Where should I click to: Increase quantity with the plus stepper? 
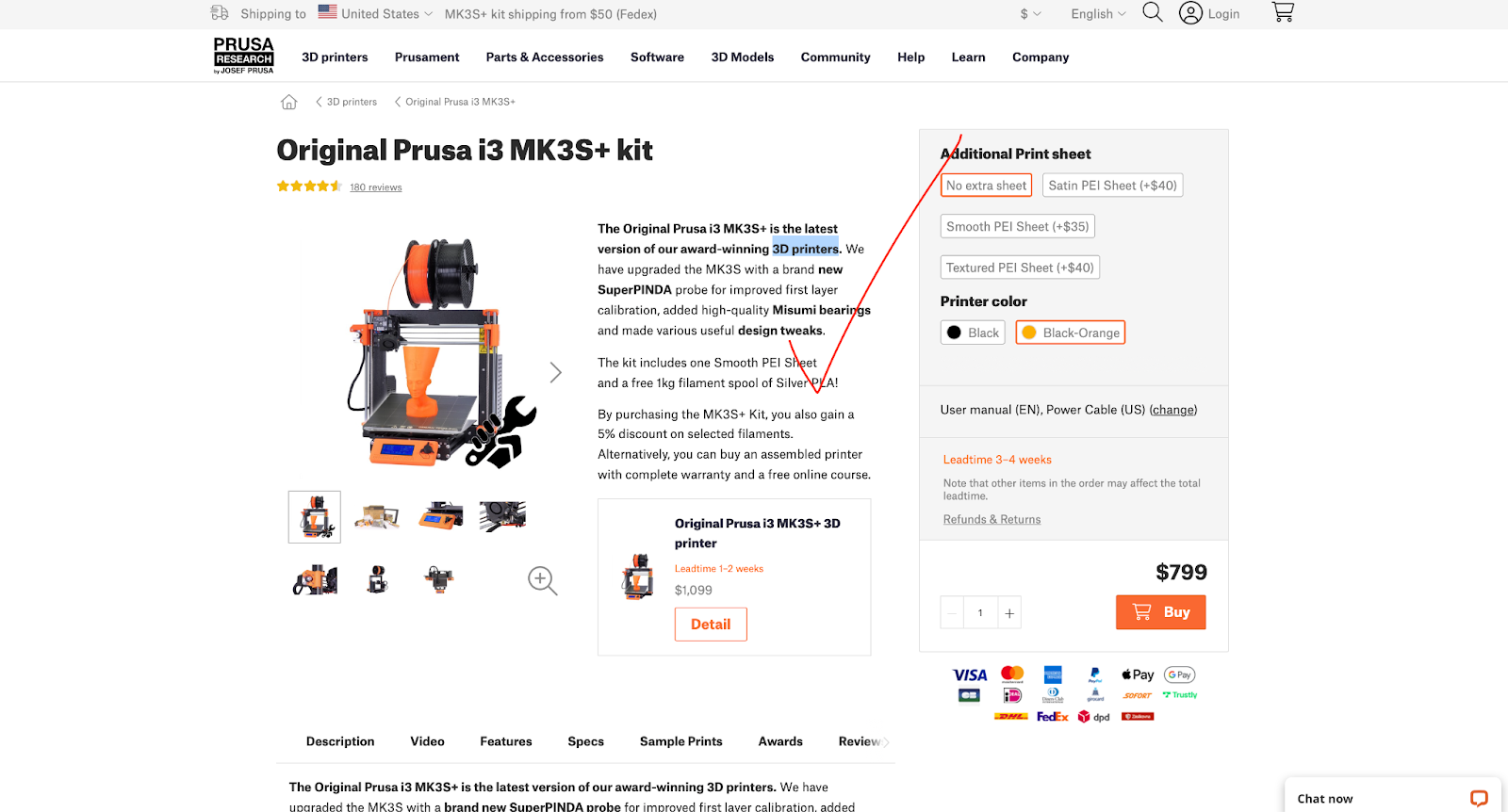(x=1009, y=613)
